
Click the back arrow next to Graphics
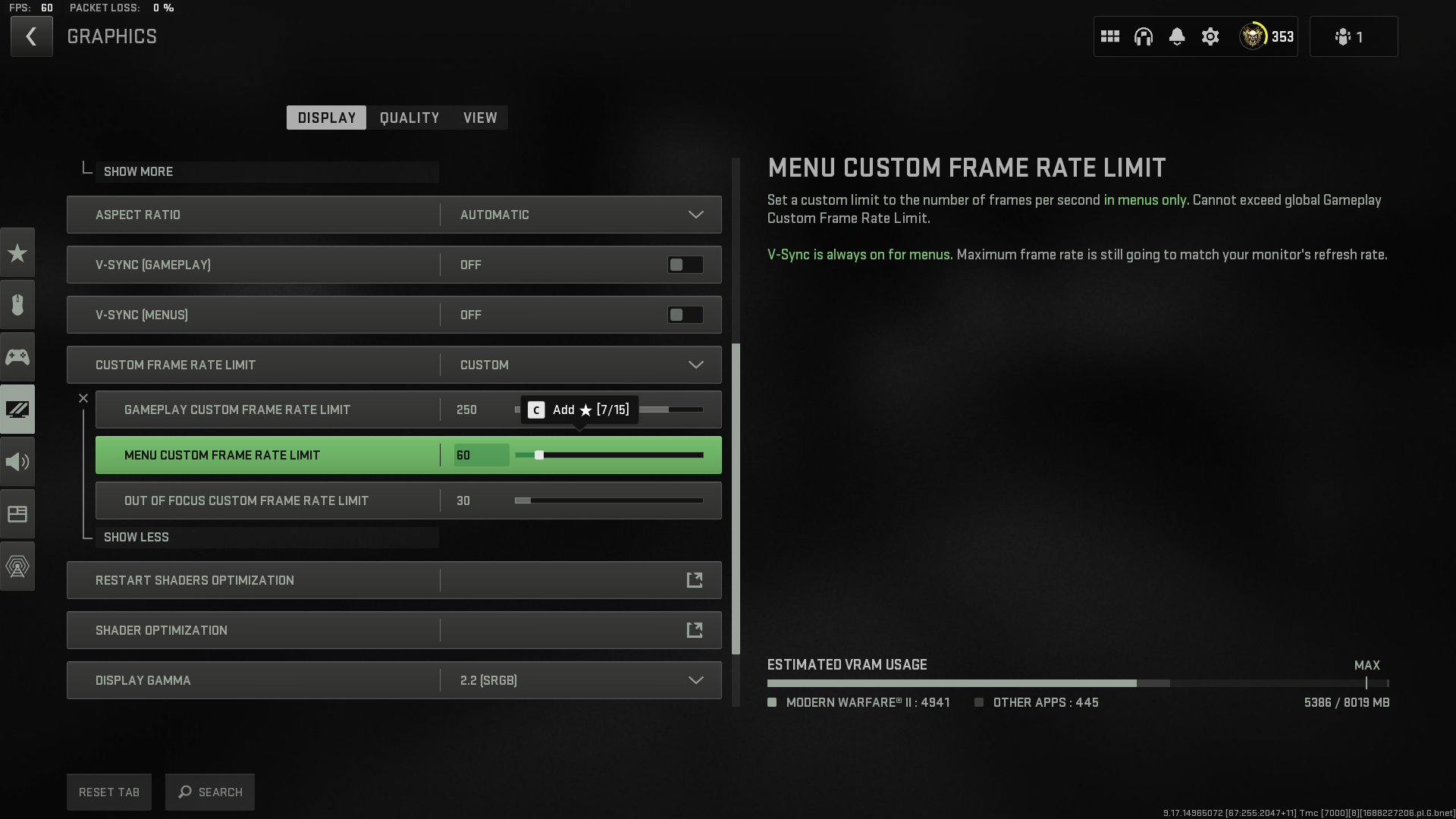(x=31, y=36)
